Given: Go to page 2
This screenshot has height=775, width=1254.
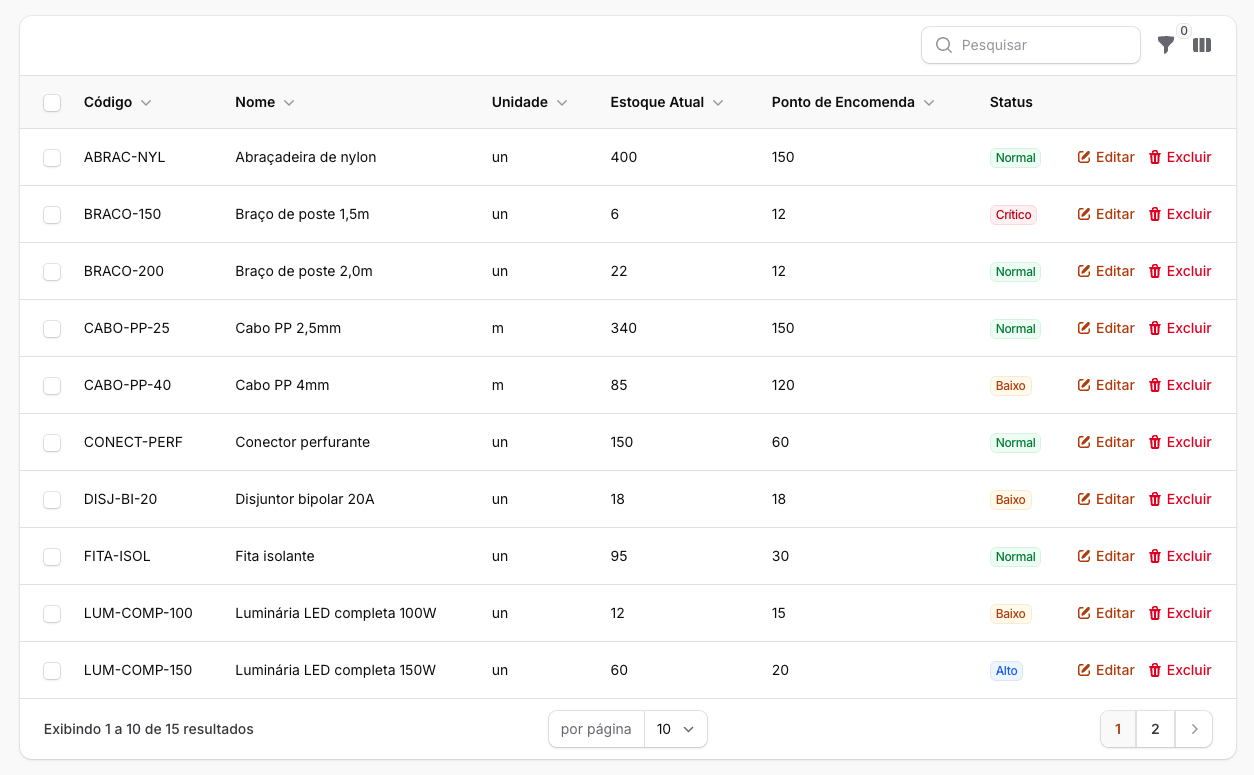Looking at the screenshot, I should click(1155, 729).
